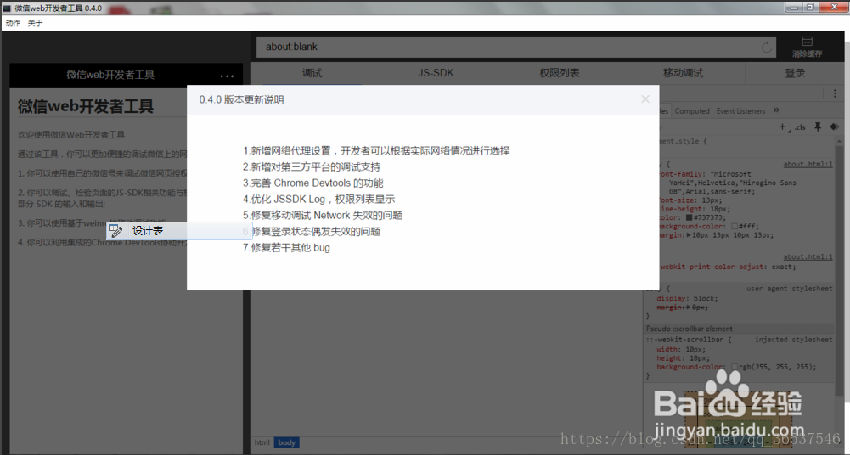
Task: Click the new style rule plus icon
Action: (x=784, y=127)
